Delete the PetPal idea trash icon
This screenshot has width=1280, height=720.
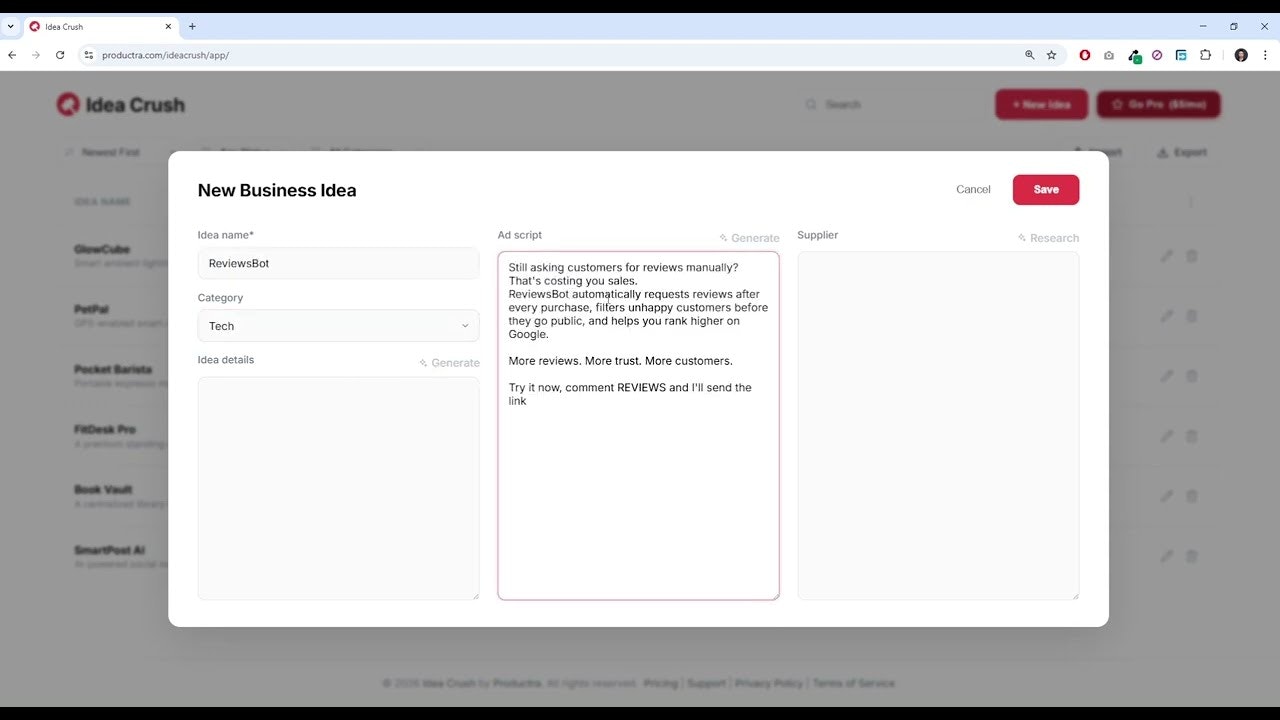(1192, 316)
